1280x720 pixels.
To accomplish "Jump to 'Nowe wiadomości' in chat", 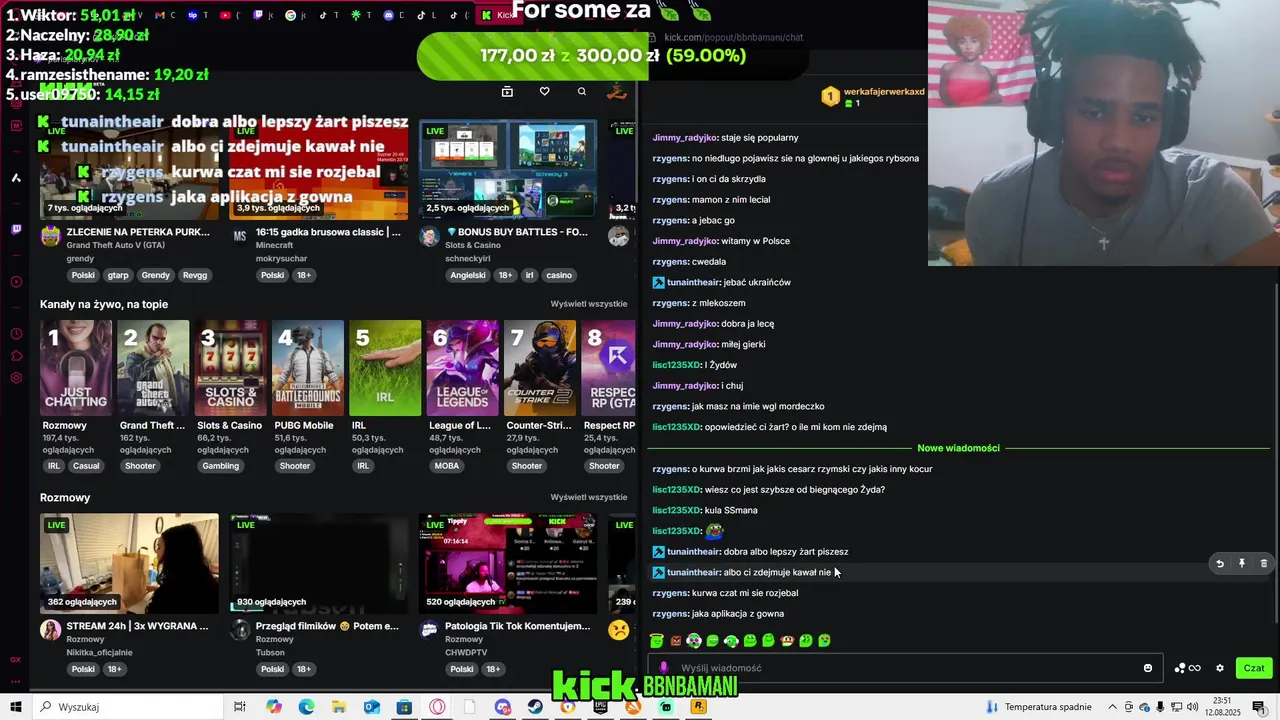I will (x=958, y=448).
